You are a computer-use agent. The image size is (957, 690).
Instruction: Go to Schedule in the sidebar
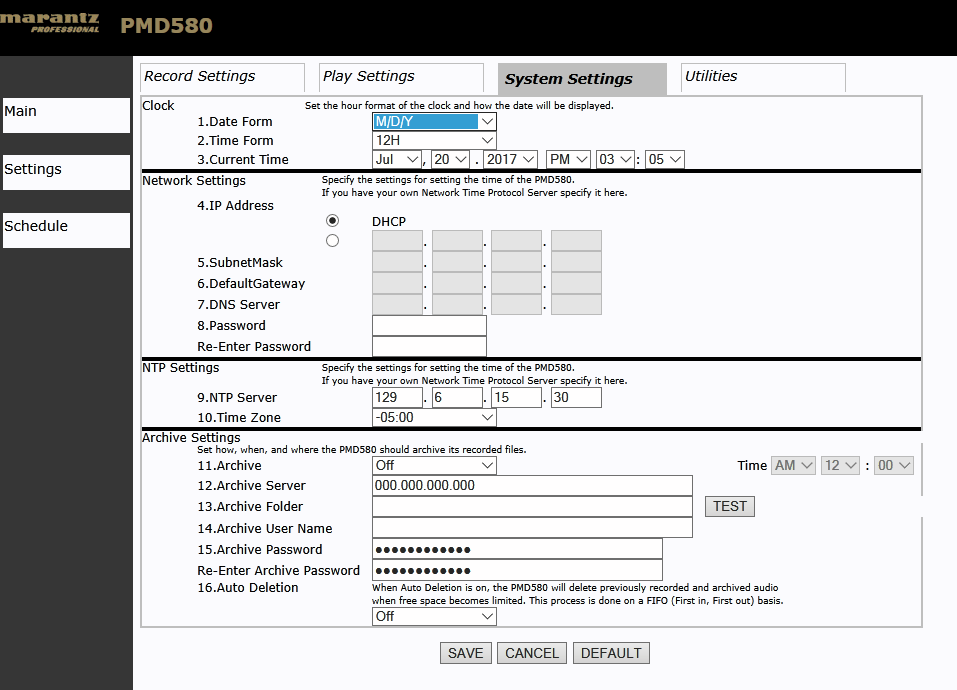[x=66, y=229]
